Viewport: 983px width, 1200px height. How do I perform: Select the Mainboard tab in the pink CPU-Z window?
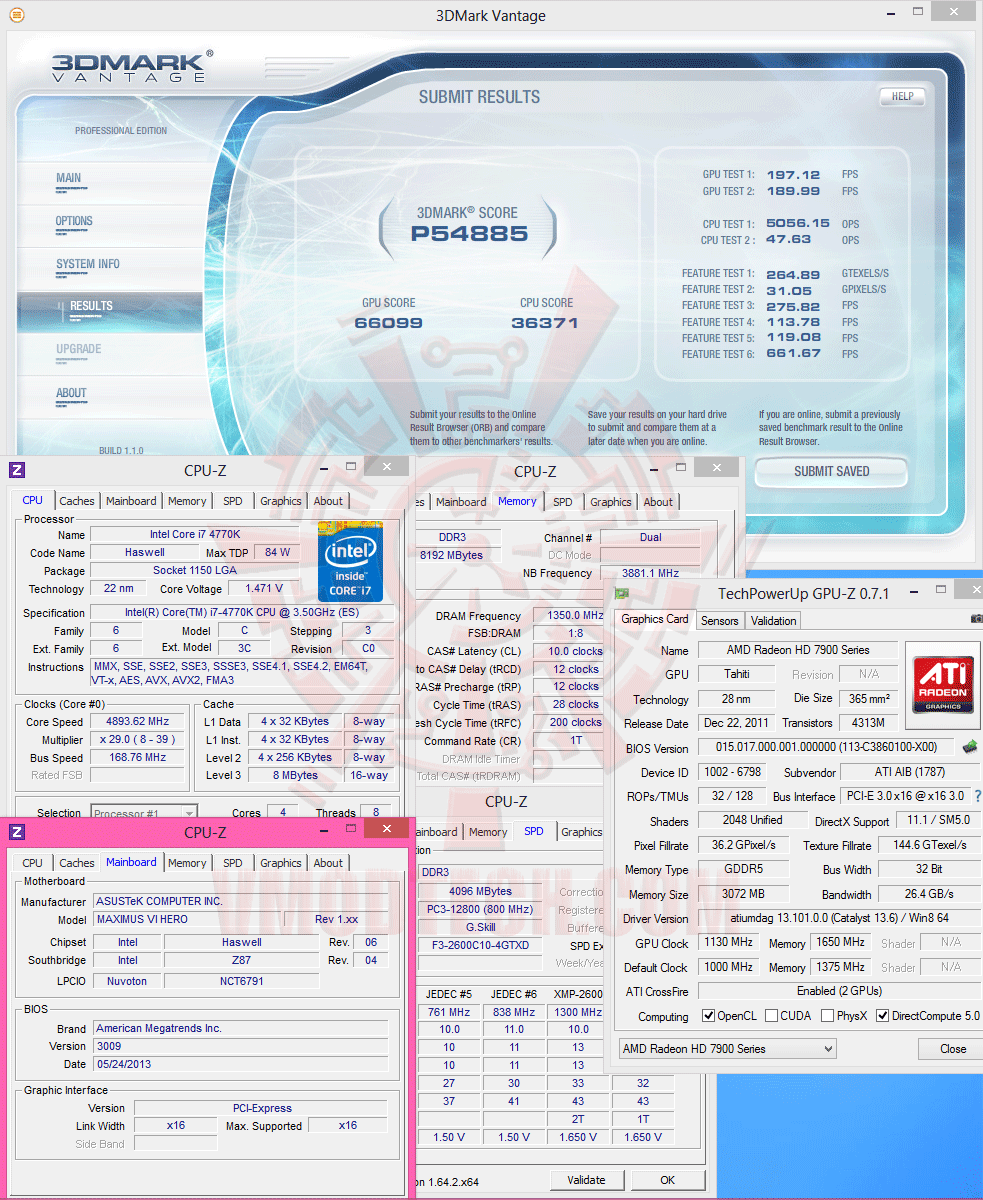click(x=131, y=862)
